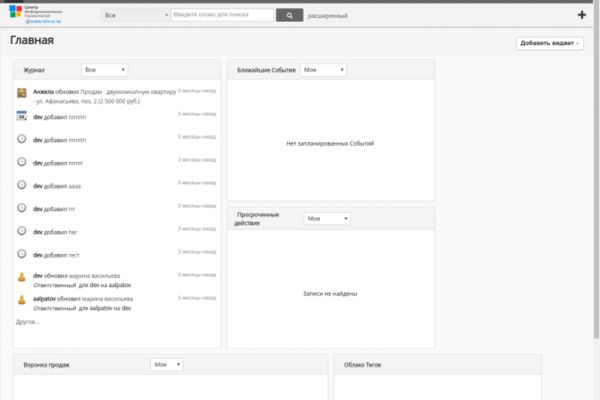Click the clock icon next to 'dev добавил аааа'
Screen dimensions: 600x400
tap(22, 185)
